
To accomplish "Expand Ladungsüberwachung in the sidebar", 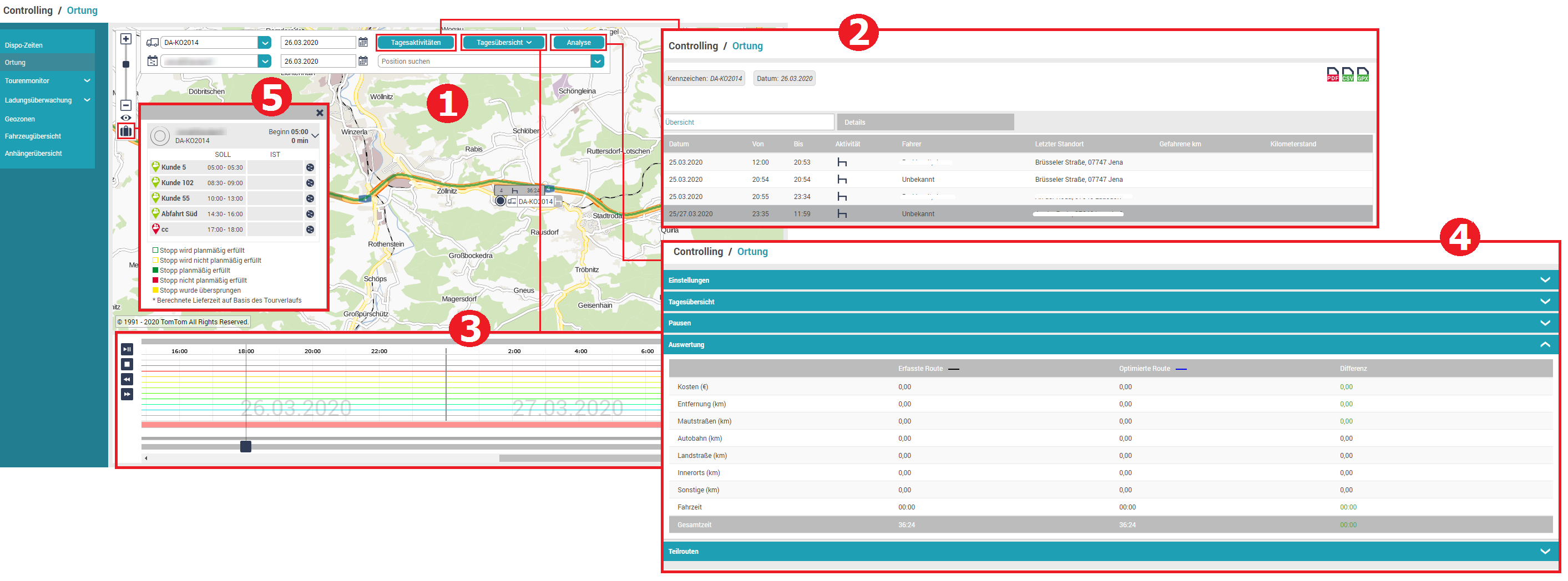I will 87,100.
